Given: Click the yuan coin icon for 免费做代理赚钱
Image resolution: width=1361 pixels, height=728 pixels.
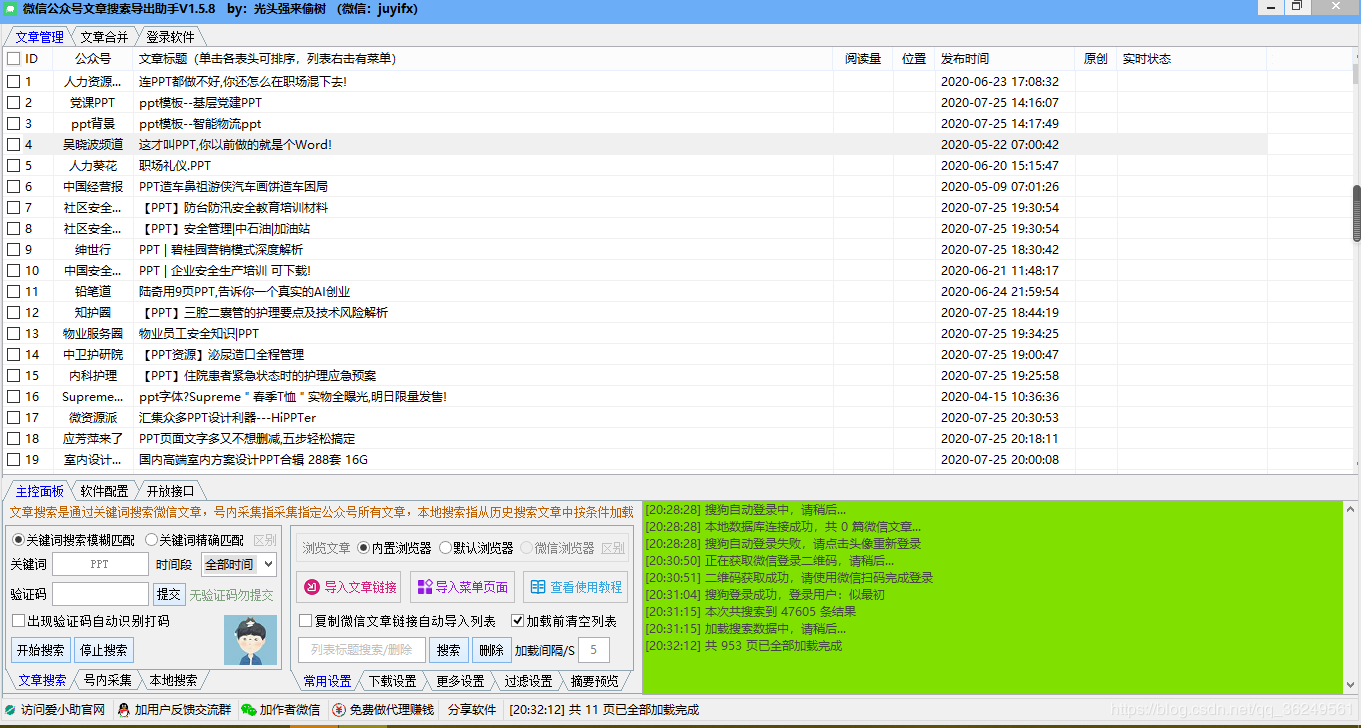Looking at the screenshot, I should pos(339,710).
